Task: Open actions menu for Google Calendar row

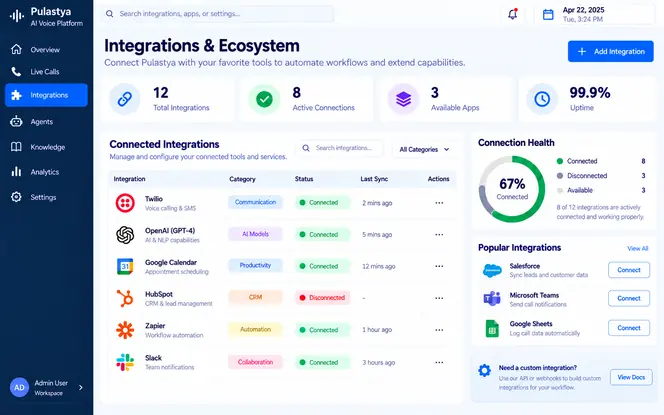Action: (439, 266)
